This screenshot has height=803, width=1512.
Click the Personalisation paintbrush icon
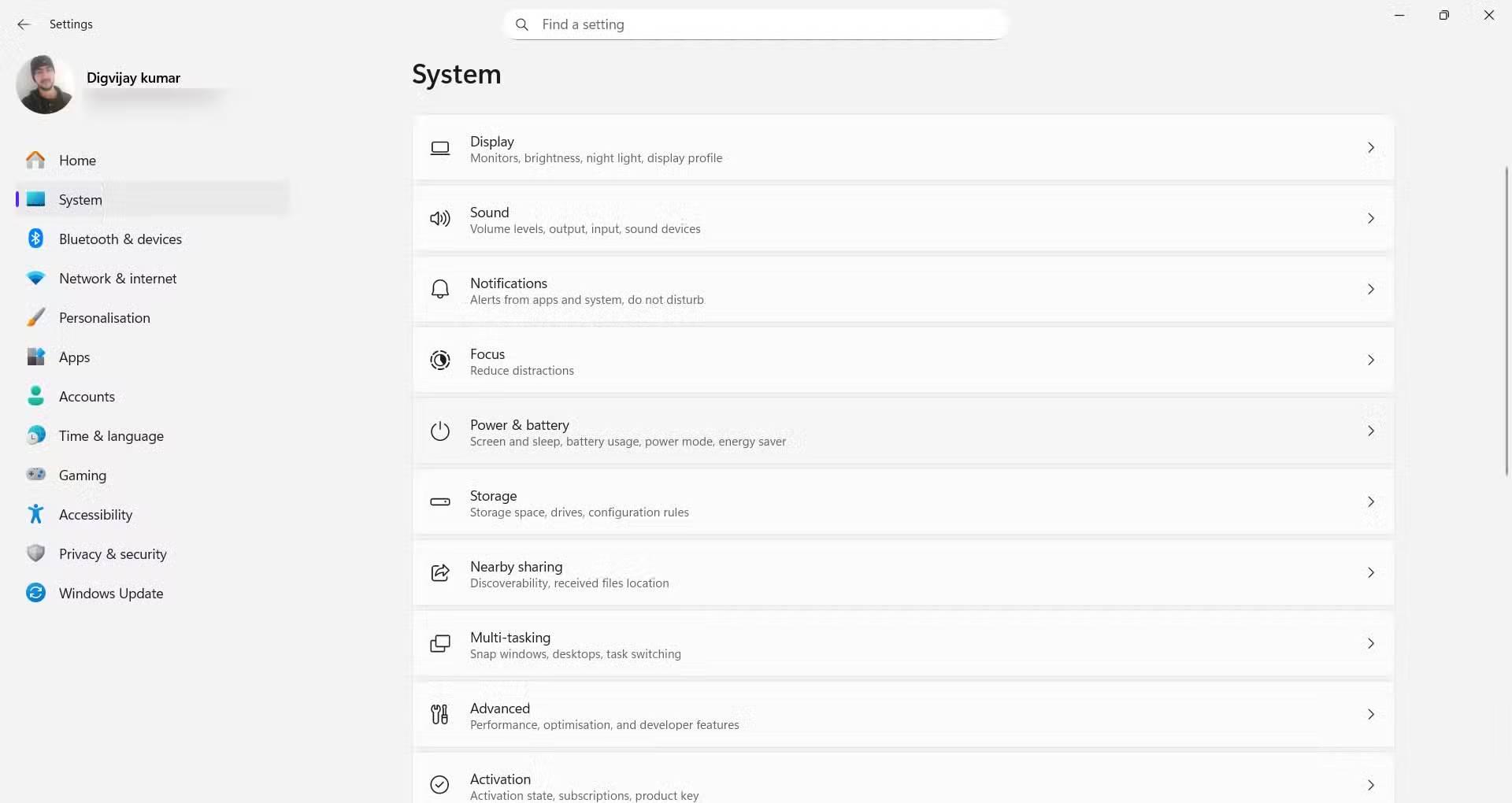pyautogui.click(x=35, y=317)
